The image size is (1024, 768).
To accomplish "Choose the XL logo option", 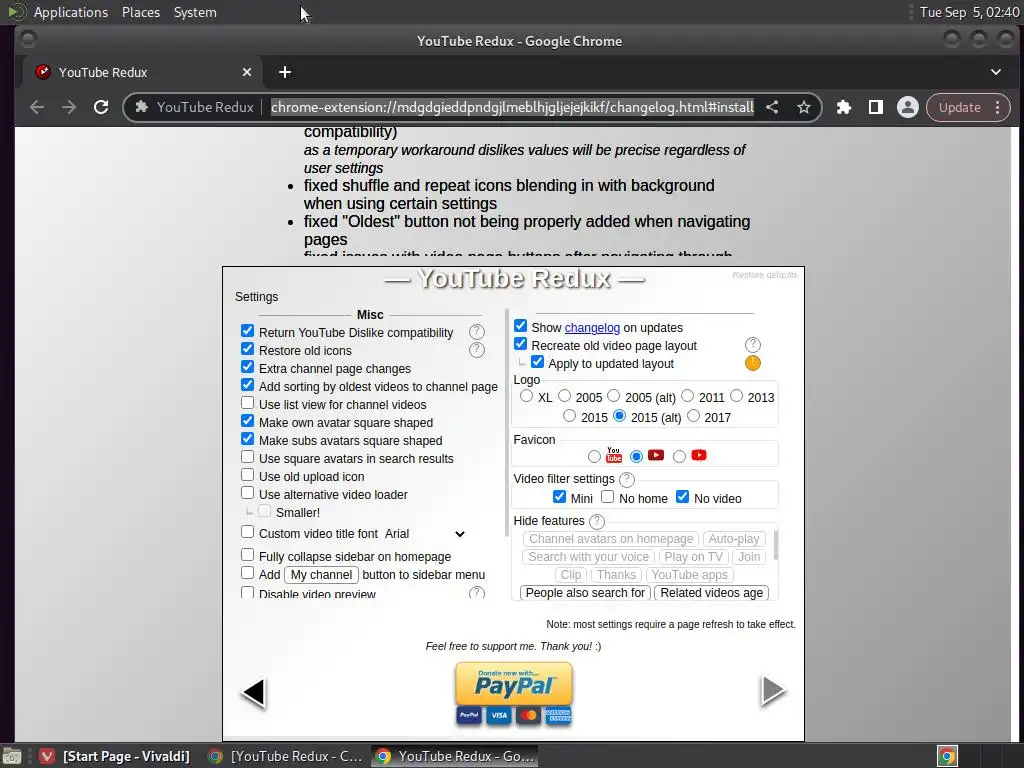I will (x=526, y=396).
